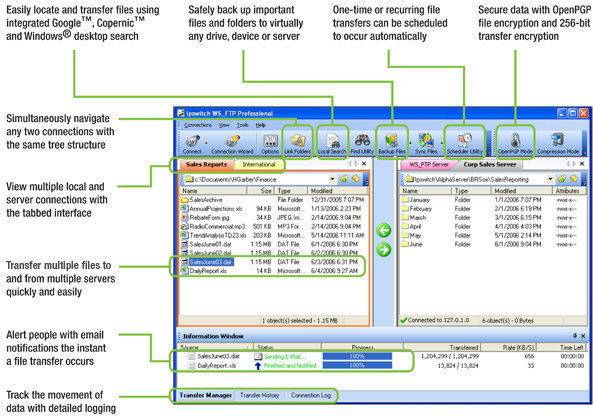
Task: Close the remote pane tab
Action: (x=582, y=164)
